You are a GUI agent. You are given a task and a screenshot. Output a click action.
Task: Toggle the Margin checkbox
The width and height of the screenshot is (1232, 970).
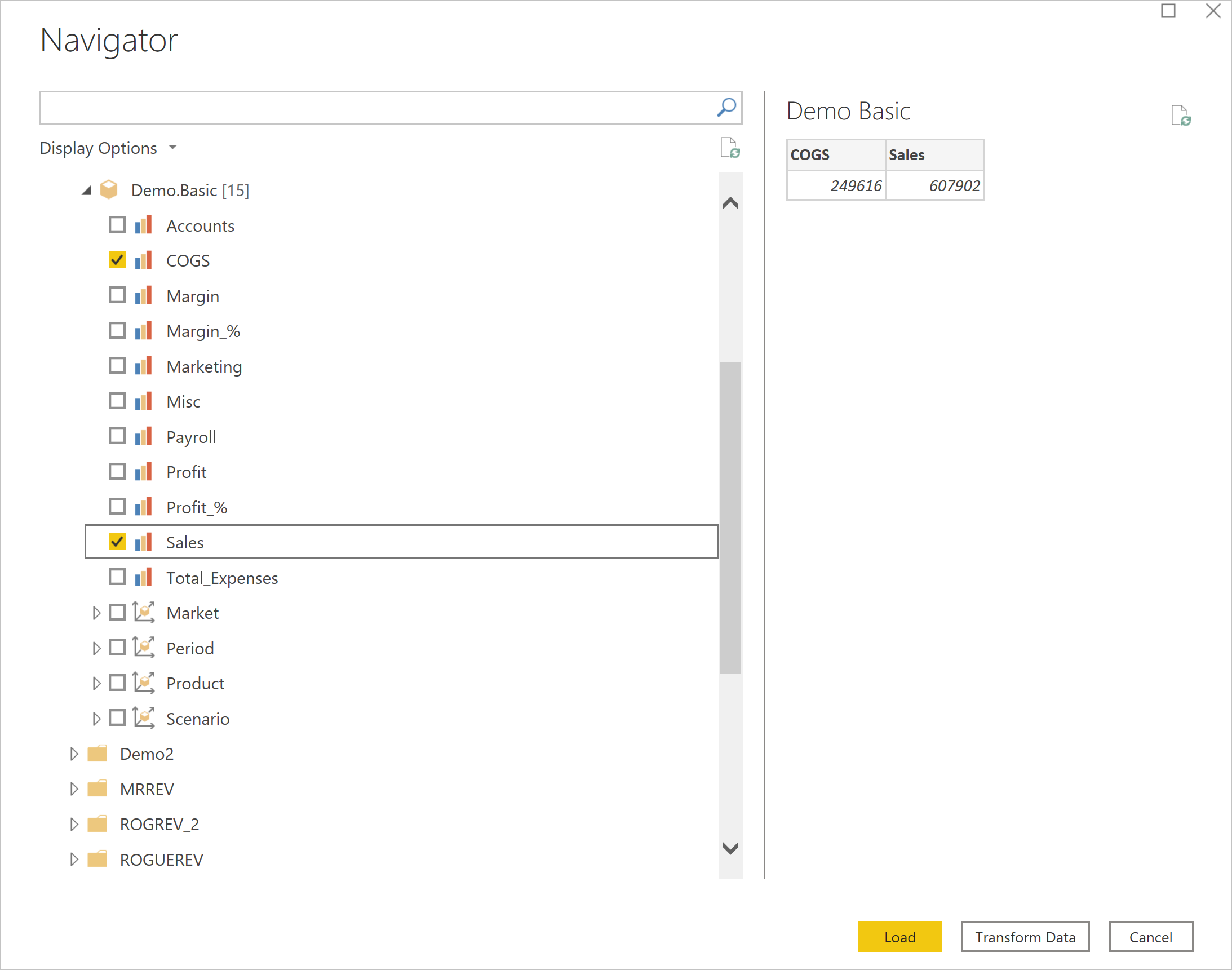[118, 296]
